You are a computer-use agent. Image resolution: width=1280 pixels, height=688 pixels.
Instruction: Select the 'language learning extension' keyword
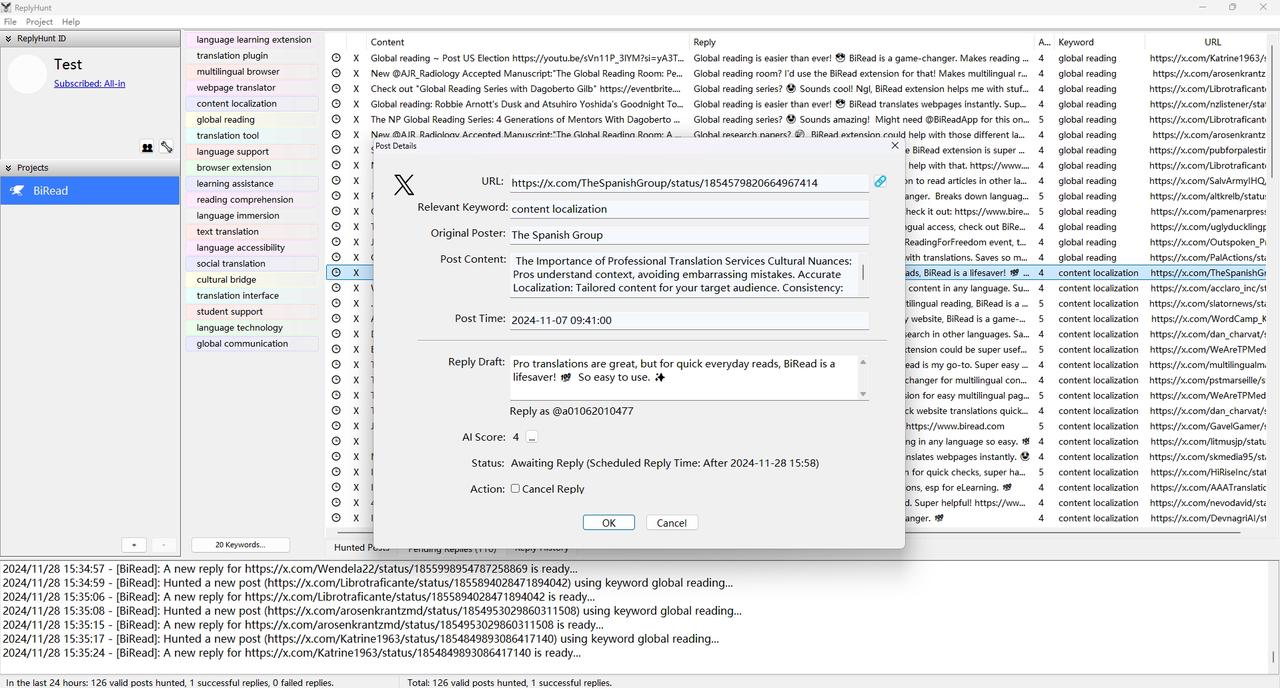pyautogui.click(x=252, y=40)
